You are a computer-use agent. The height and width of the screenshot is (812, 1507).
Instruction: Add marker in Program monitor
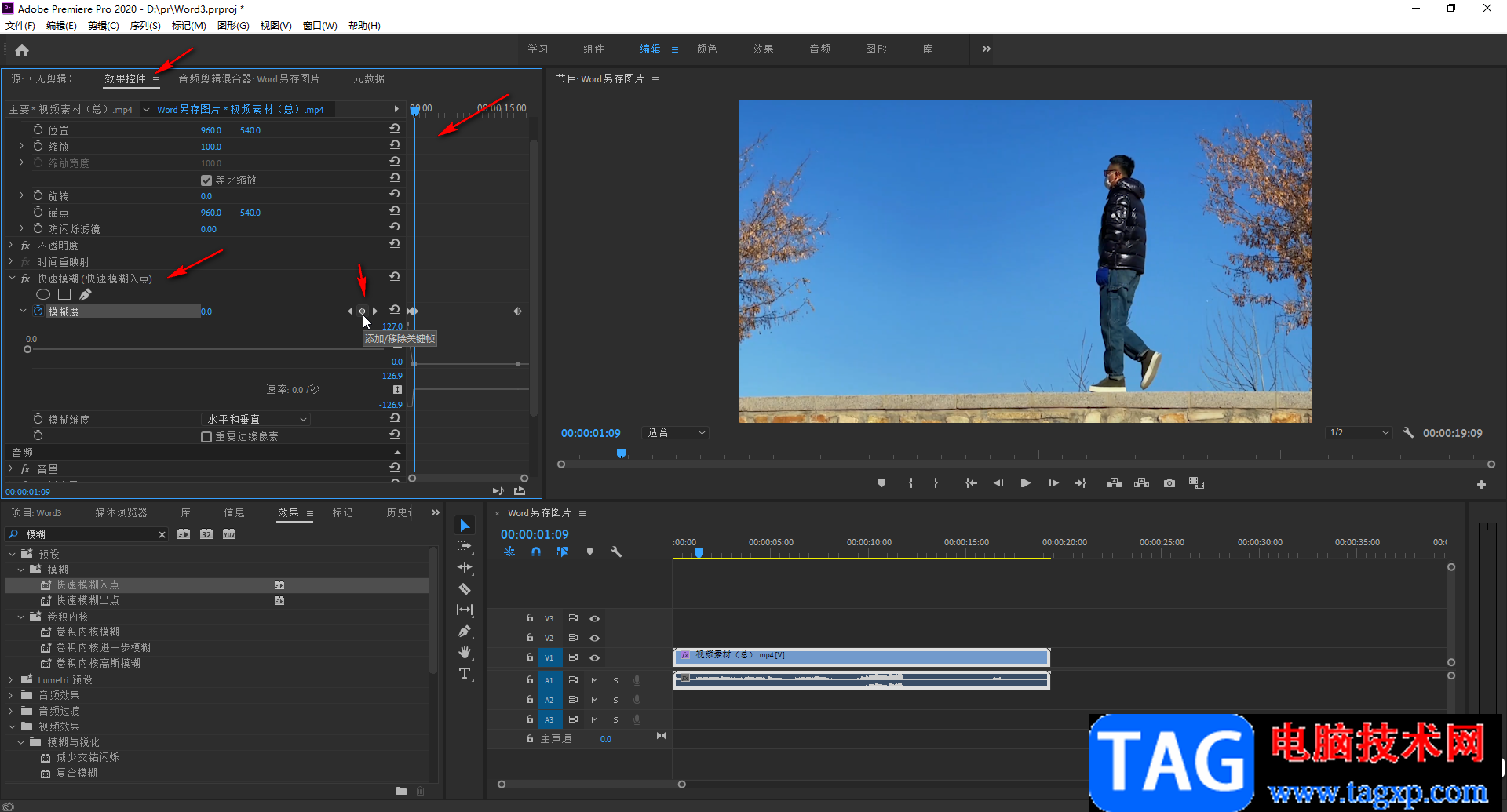881,483
